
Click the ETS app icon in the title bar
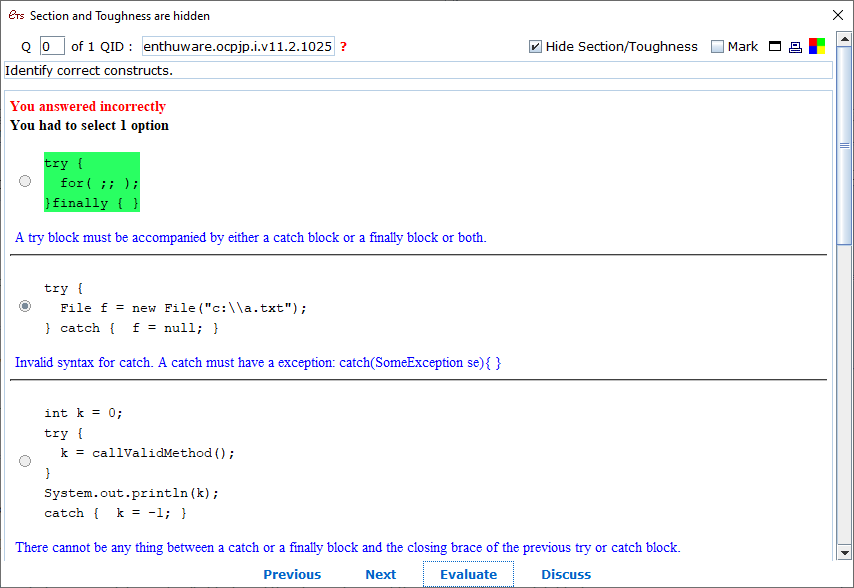coord(16,16)
